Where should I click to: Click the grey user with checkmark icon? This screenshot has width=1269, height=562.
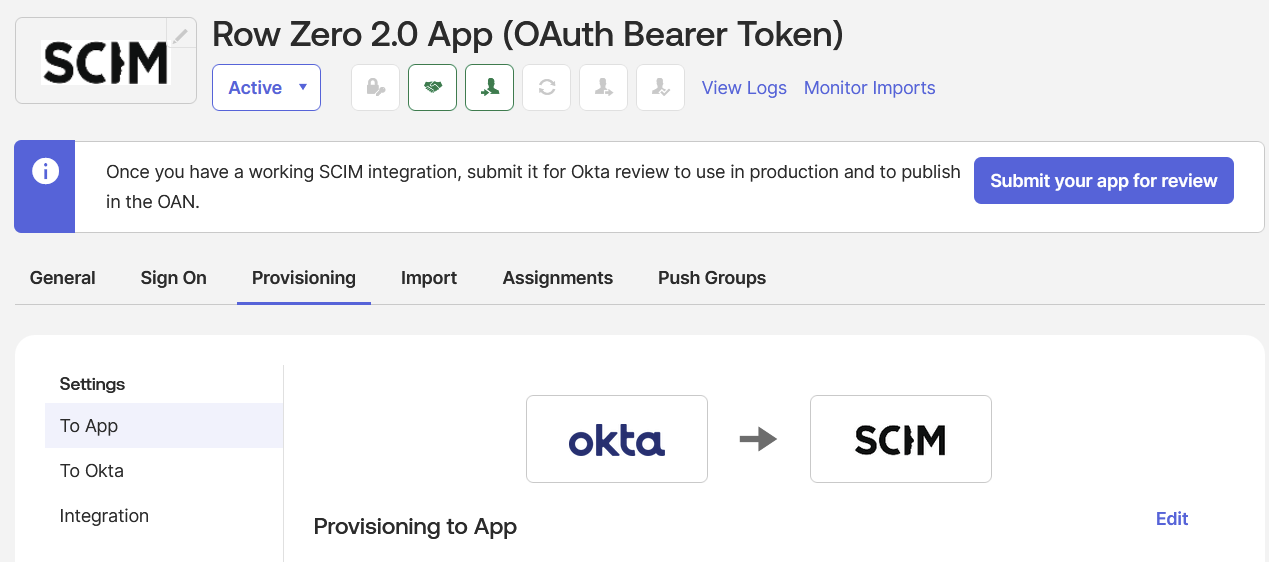(x=661, y=88)
